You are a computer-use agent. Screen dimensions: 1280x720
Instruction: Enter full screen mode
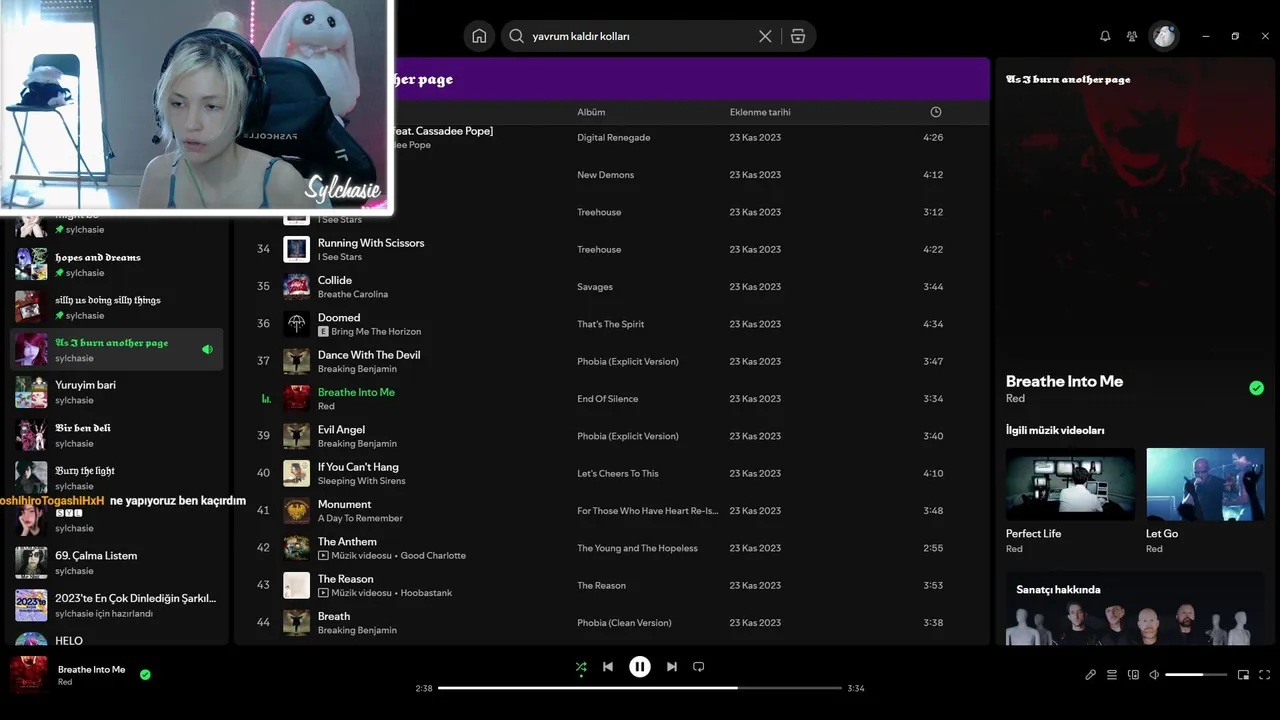(x=1265, y=675)
